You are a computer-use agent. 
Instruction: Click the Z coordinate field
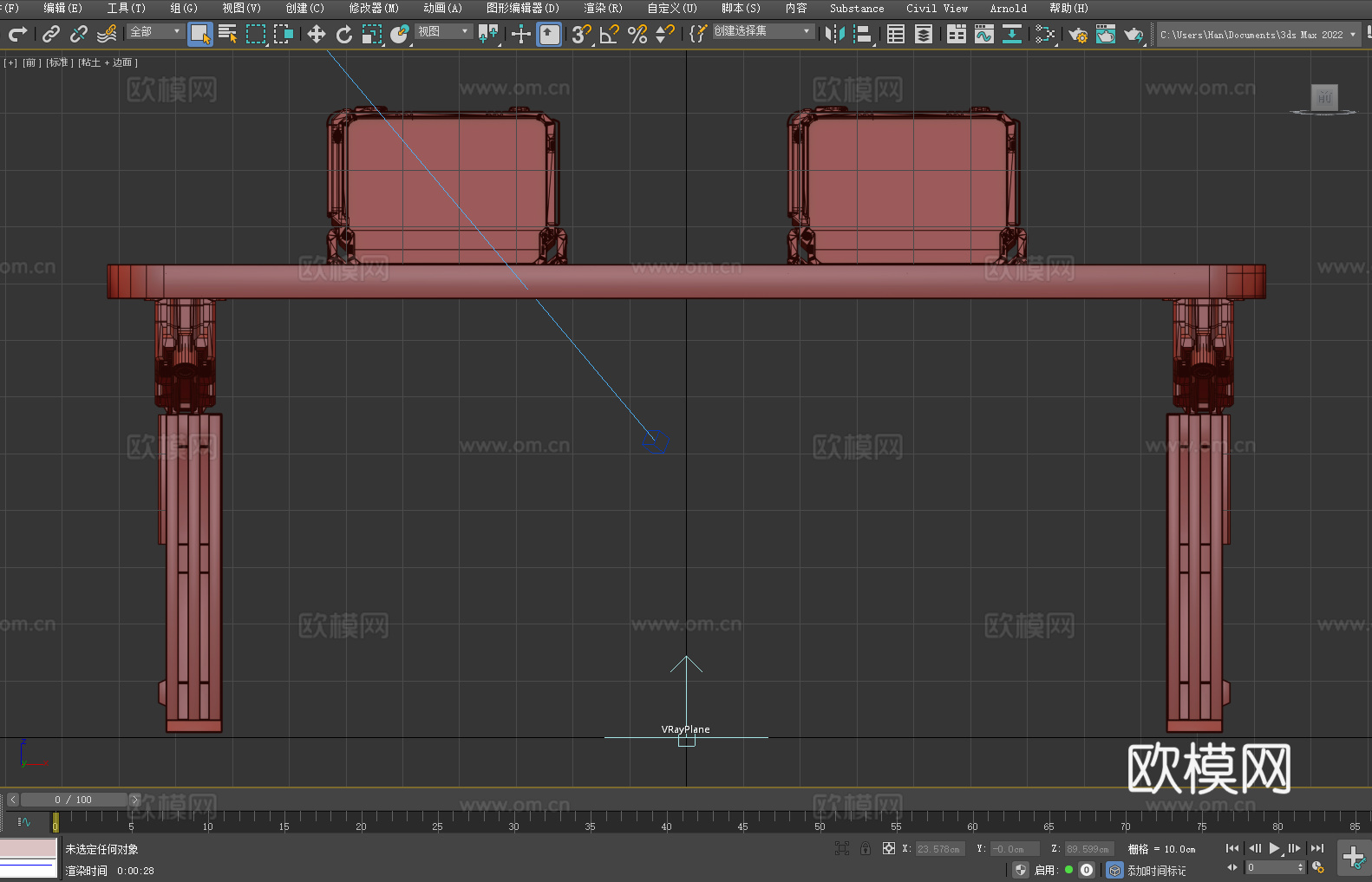[x=1089, y=849]
